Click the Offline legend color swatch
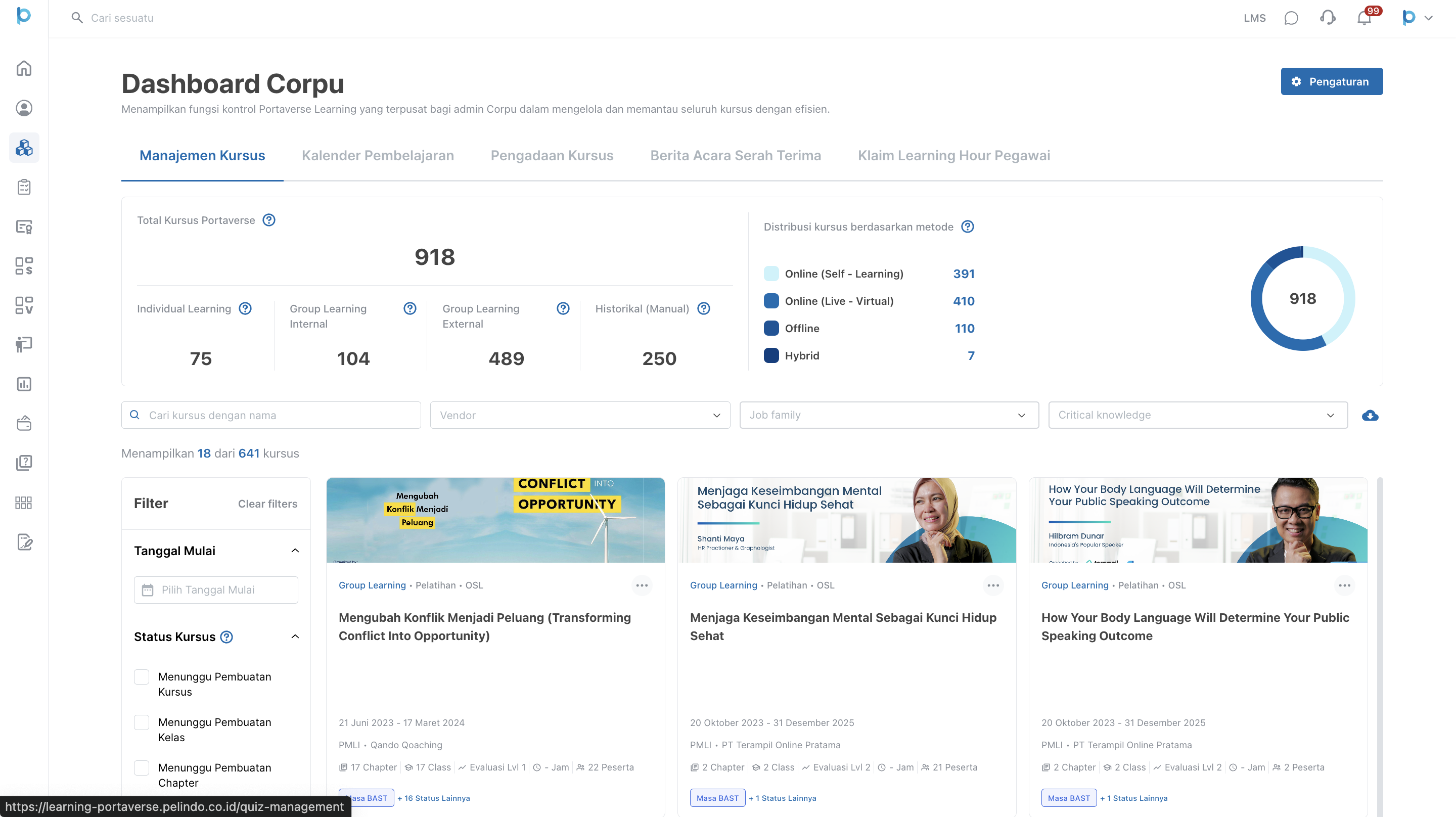1456x817 pixels. click(771, 328)
